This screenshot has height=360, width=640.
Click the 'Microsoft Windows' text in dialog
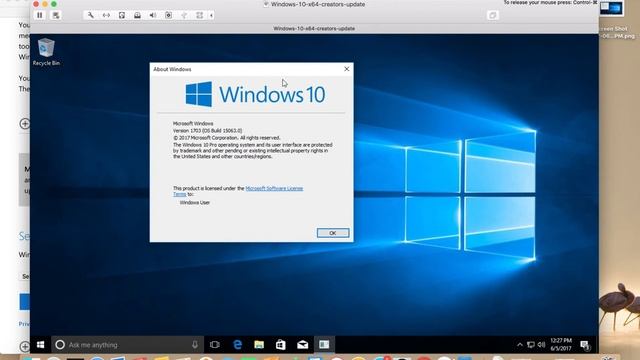193,123
